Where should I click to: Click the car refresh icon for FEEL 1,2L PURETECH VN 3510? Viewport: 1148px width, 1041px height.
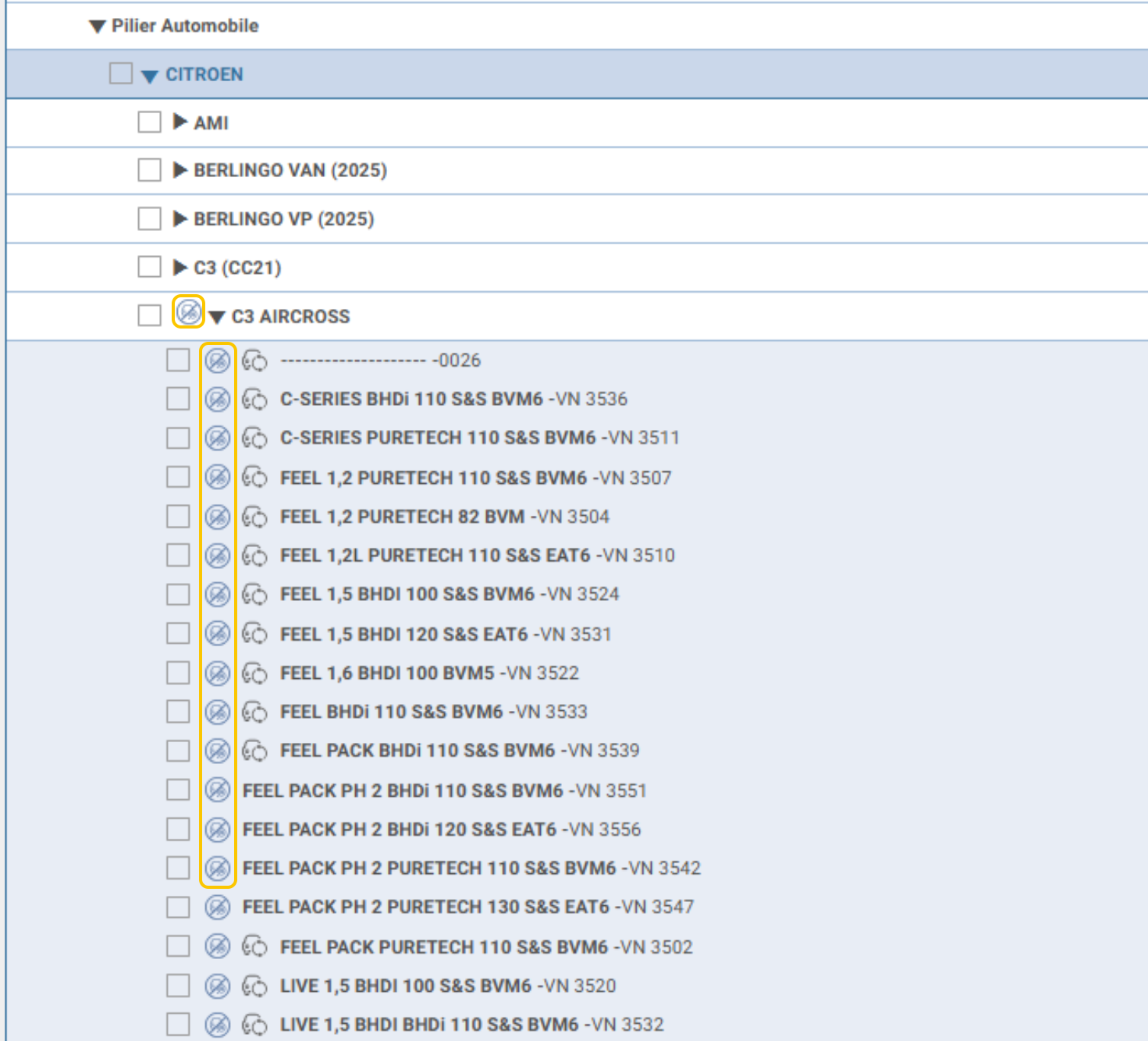click(x=254, y=556)
